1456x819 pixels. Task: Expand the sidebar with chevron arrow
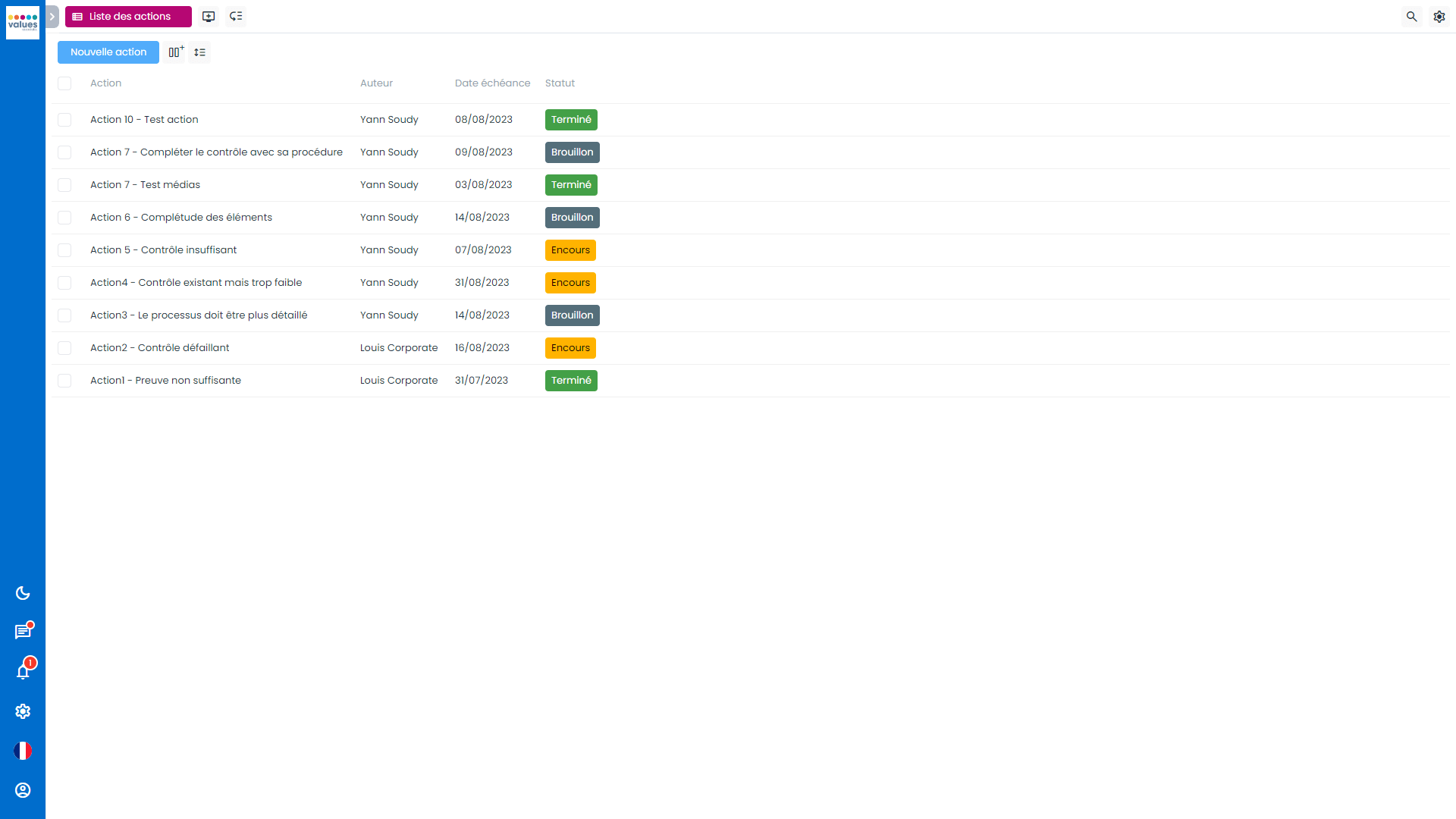[x=52, y=17]
